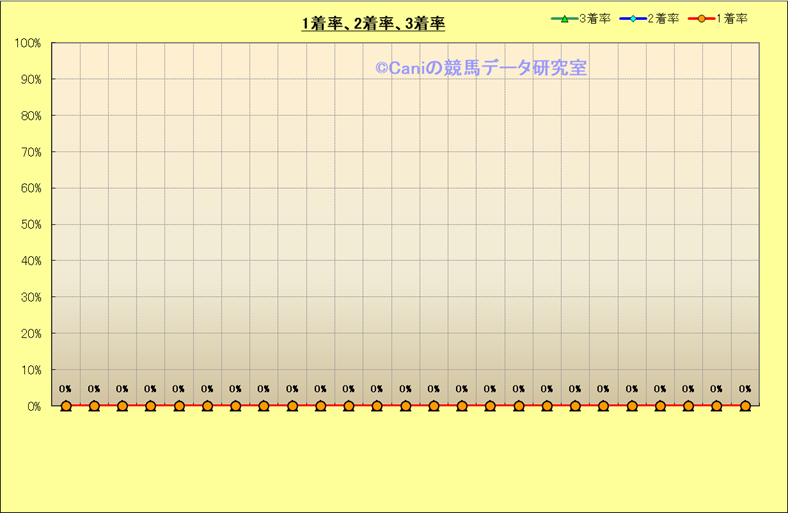Screen dimensions: 788x513
Task: Select the 2着率 legend text label
Action: coord(663,19)
